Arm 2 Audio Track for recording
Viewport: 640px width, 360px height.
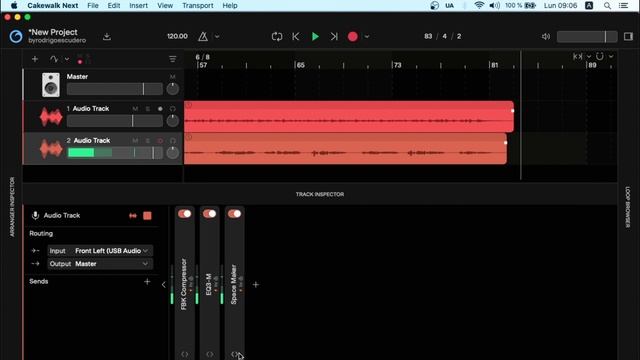point(160,140)
